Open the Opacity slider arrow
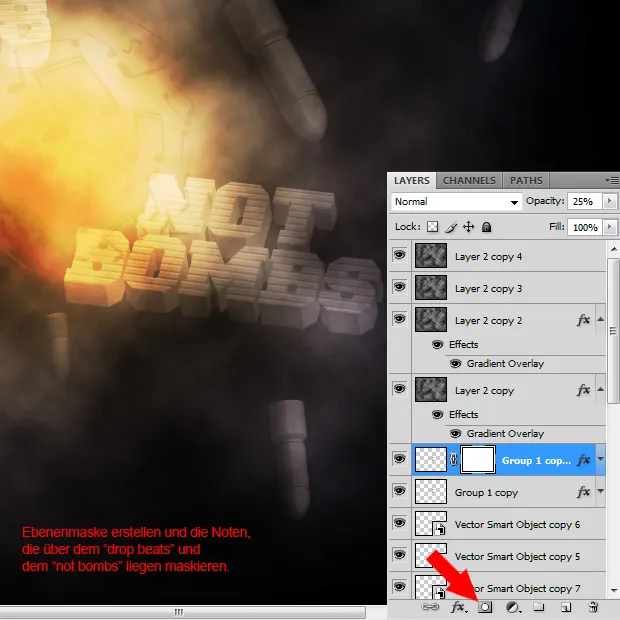The height and width of the screenshot is (620, 620). (610, 201)
